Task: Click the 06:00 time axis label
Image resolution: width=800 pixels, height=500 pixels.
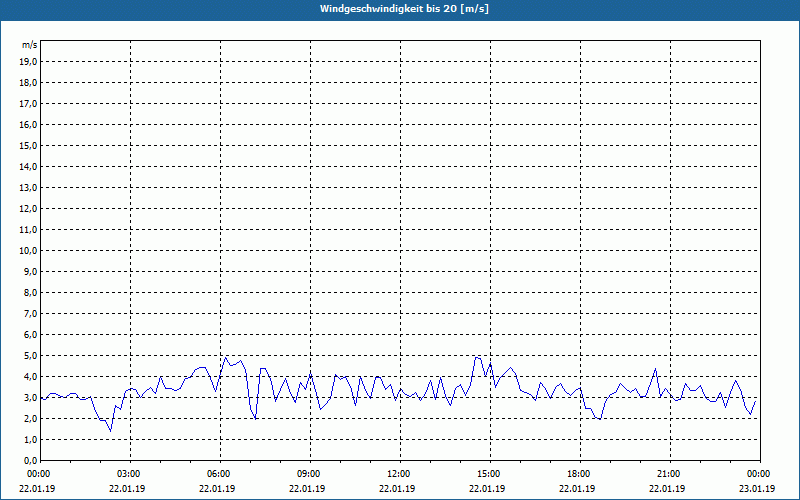Action: coord(220,474)
